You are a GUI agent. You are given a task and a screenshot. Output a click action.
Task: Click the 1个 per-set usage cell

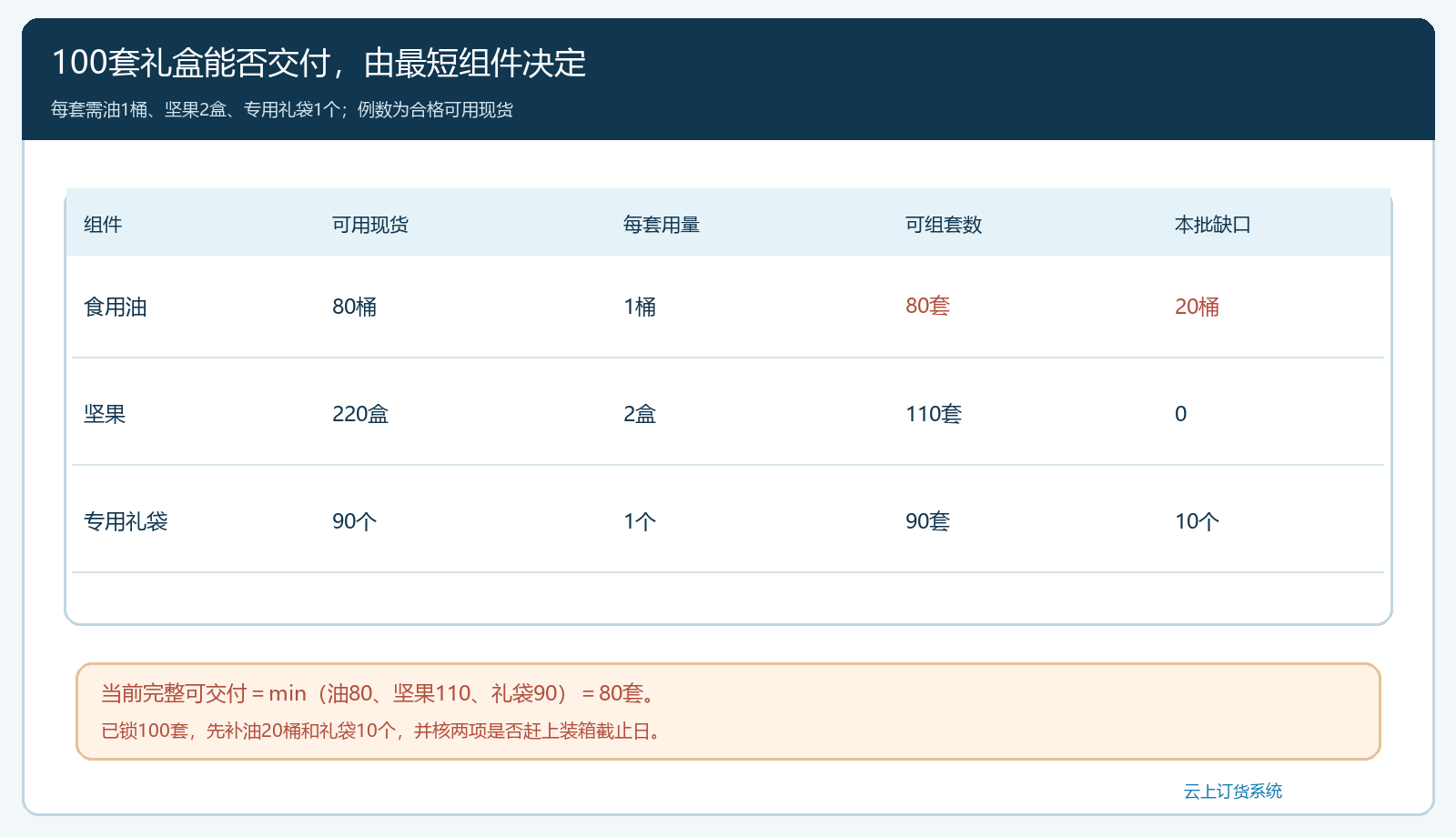[x=640, y=521]
